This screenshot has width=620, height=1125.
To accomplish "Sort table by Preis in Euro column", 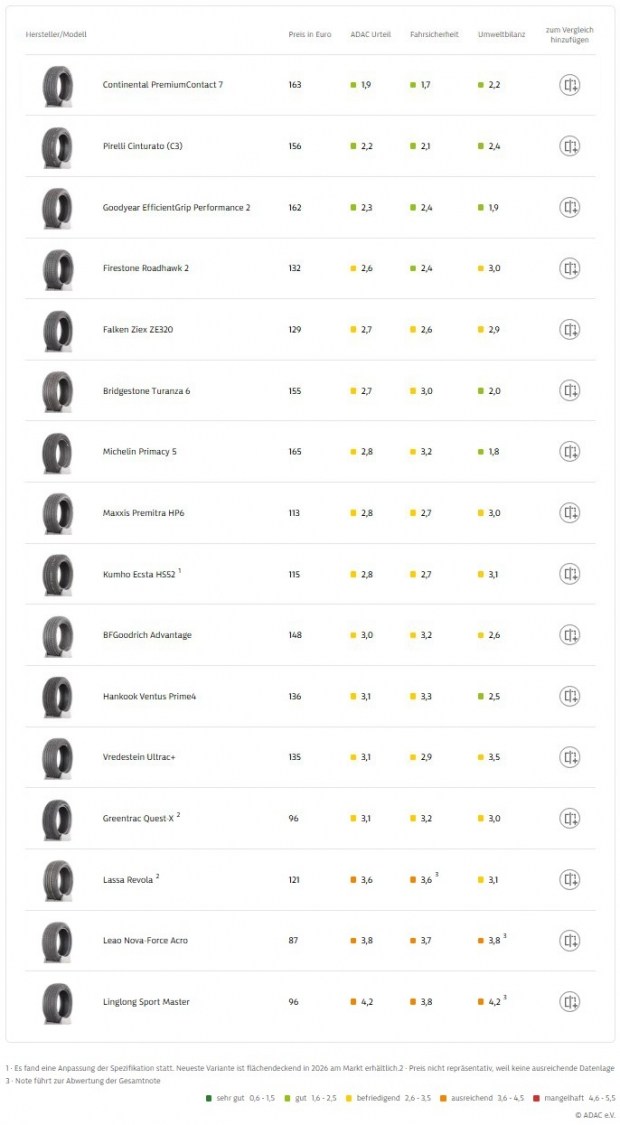I will pos(309,34).
